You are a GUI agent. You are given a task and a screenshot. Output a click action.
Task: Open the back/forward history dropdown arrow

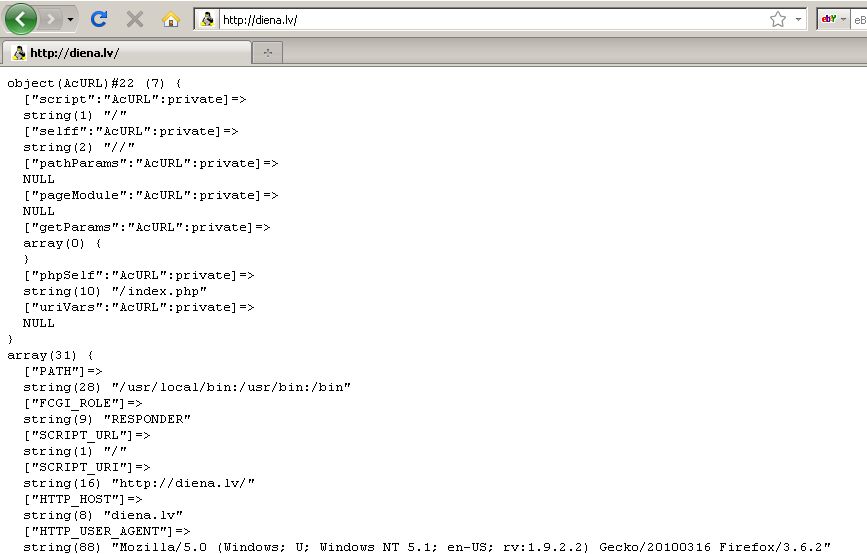coord(70,20)
